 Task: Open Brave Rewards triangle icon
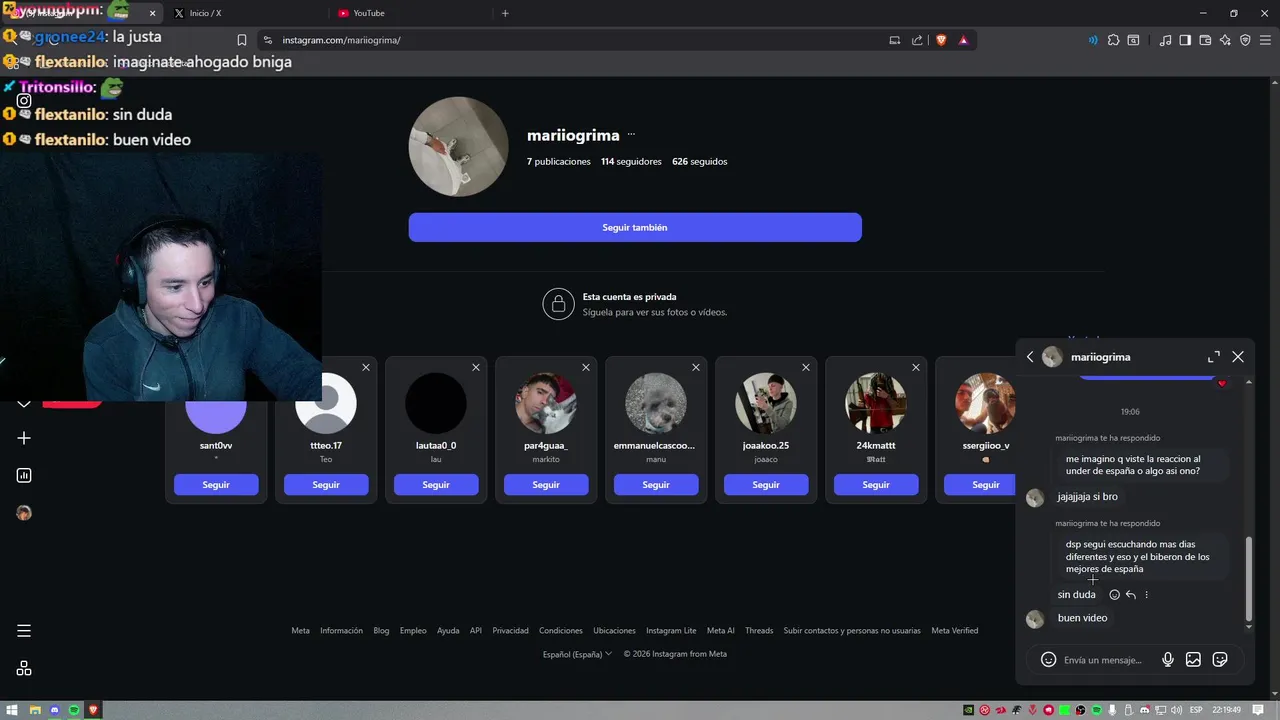(x=963, y=40)
